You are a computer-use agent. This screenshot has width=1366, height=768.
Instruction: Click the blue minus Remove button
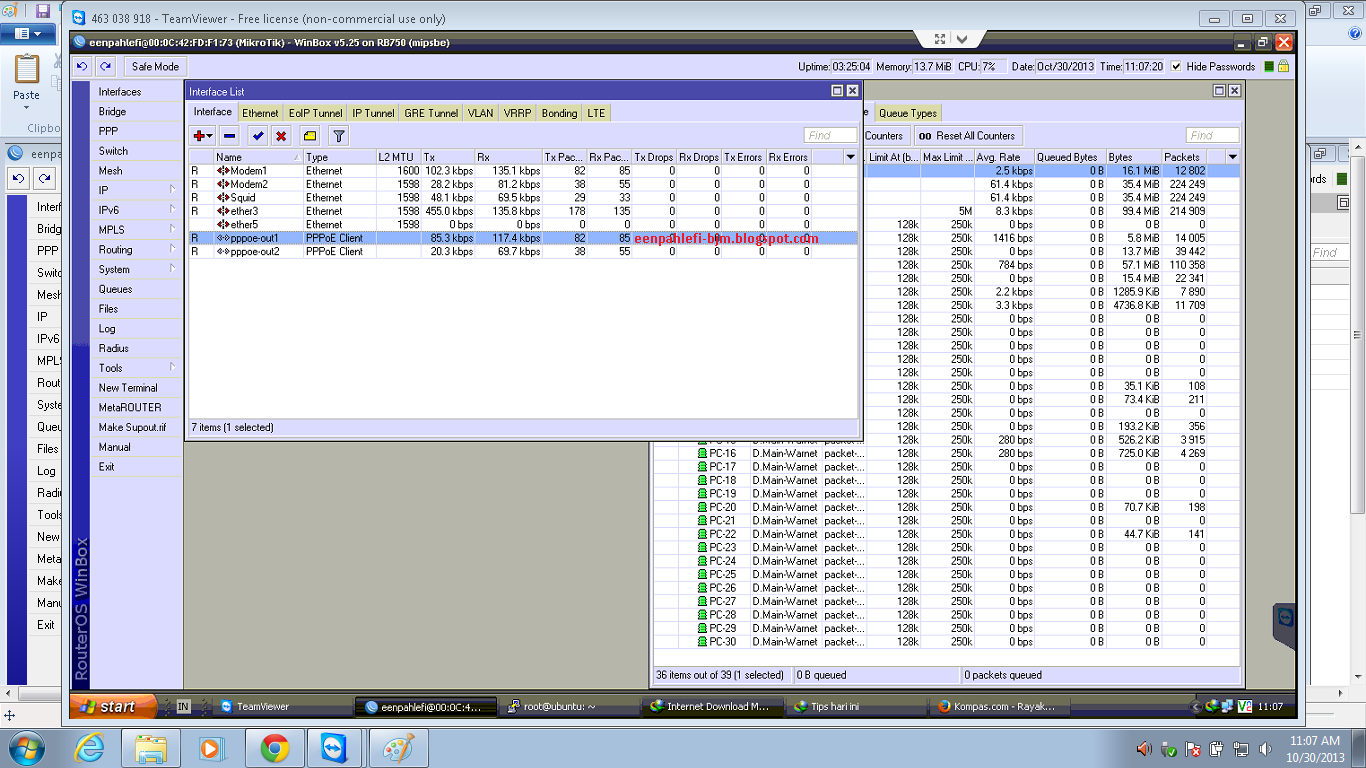(x=229, y=136)
